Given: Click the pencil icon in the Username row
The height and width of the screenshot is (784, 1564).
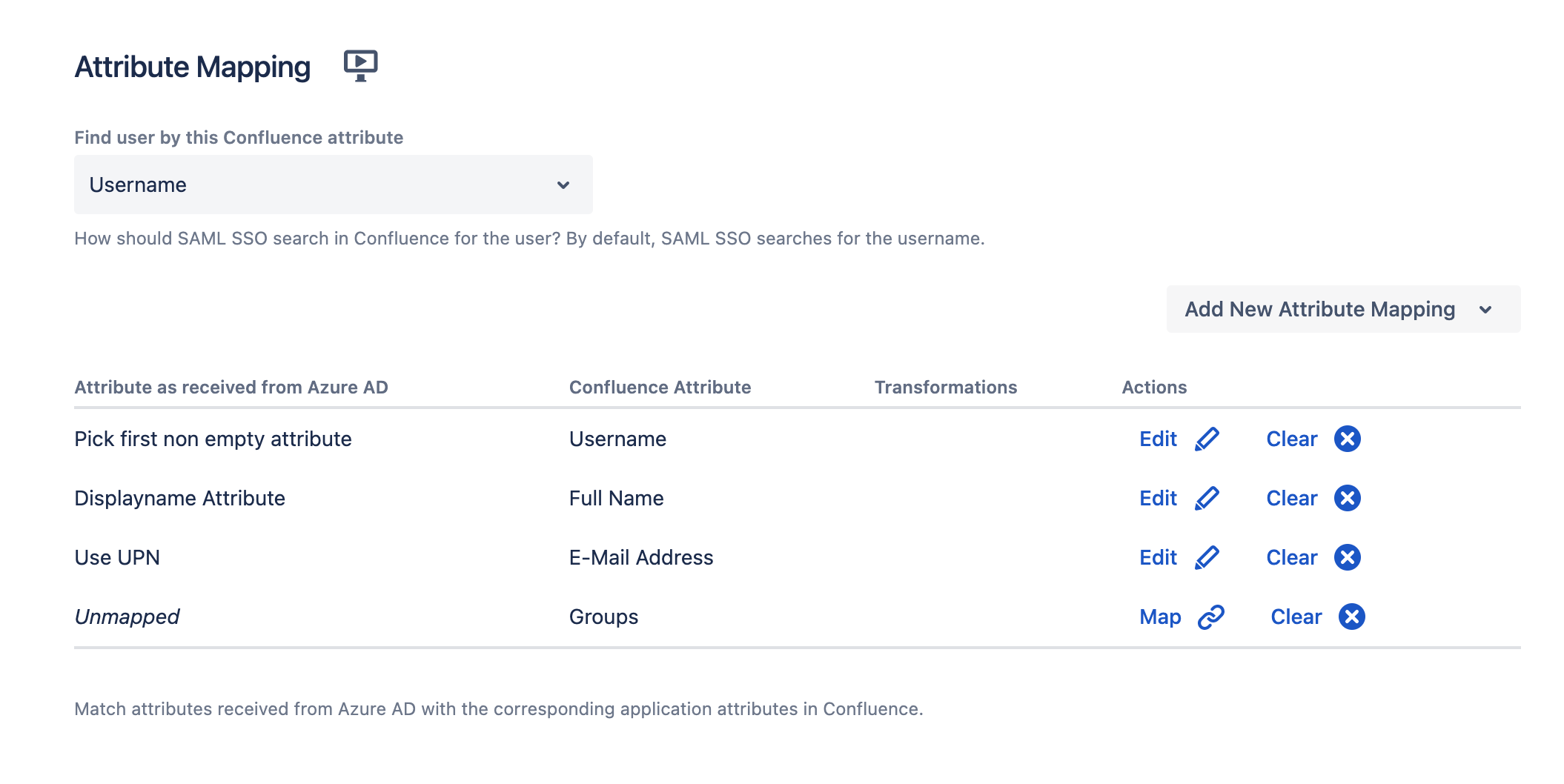Looking at the screenshot, I should coord(1207,439).
